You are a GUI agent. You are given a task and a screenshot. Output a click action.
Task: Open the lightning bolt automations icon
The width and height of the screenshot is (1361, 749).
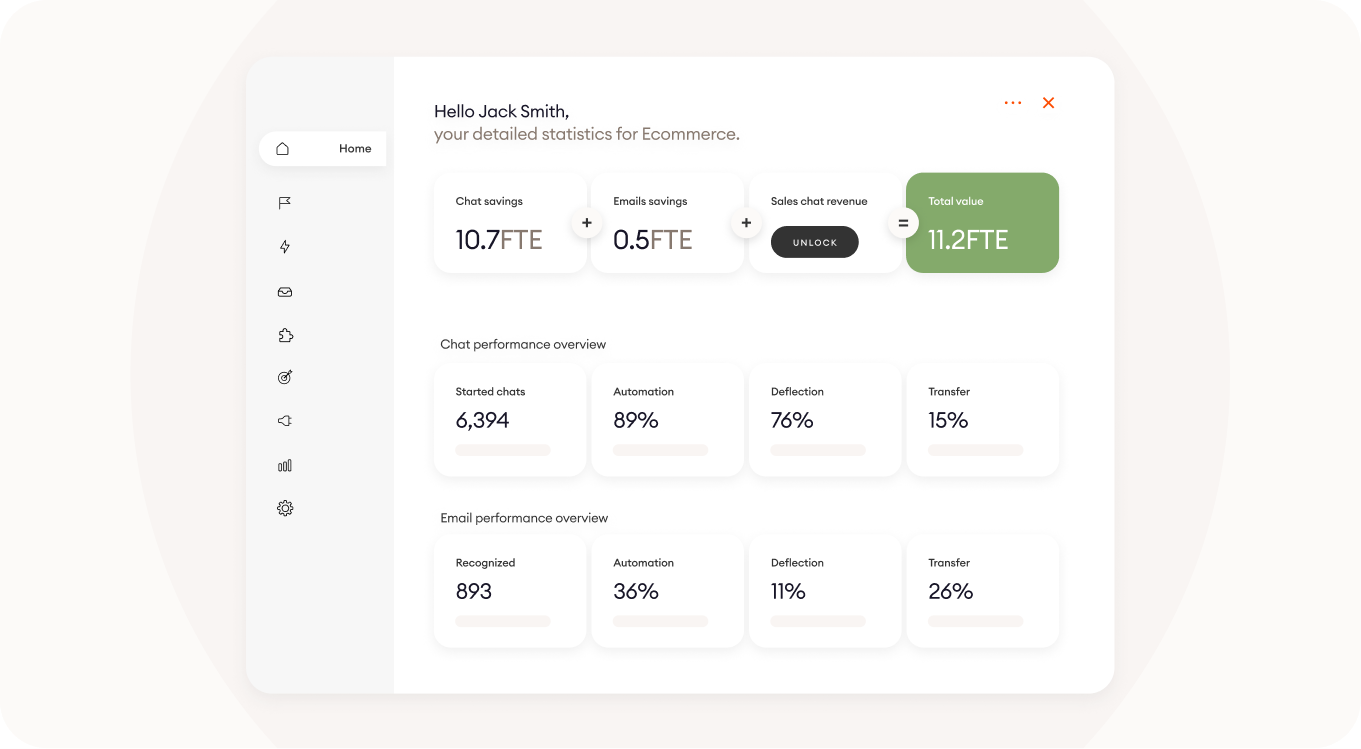284,246
